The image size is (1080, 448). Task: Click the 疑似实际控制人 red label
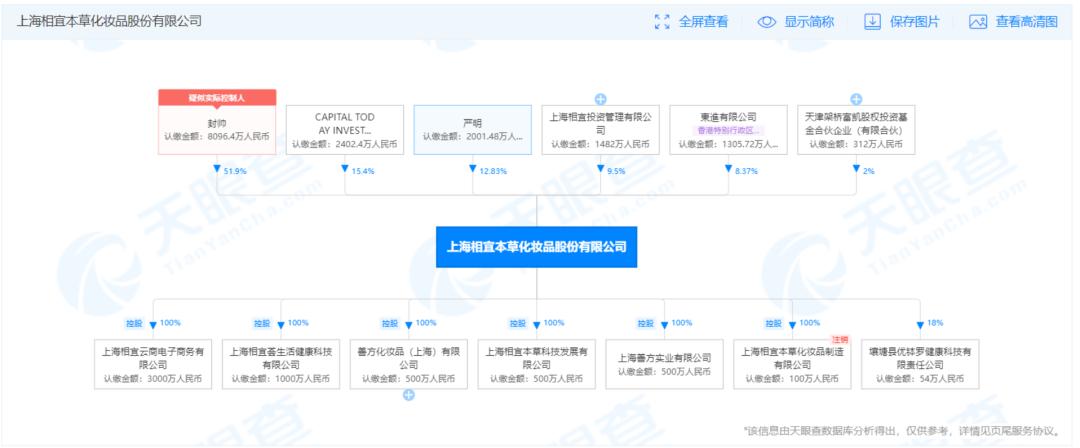coord(217,97)
